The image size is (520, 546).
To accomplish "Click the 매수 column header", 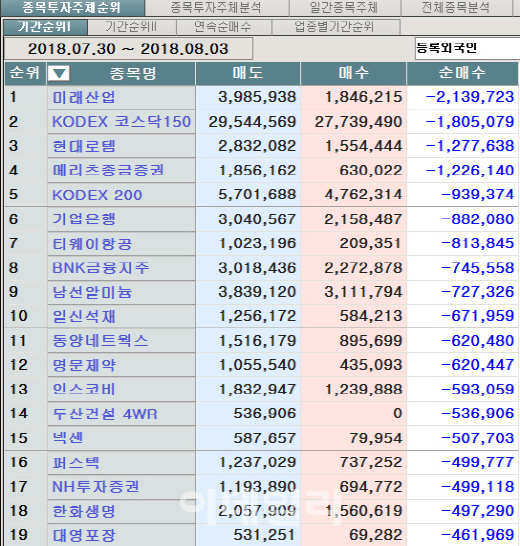I will point(354,73).
